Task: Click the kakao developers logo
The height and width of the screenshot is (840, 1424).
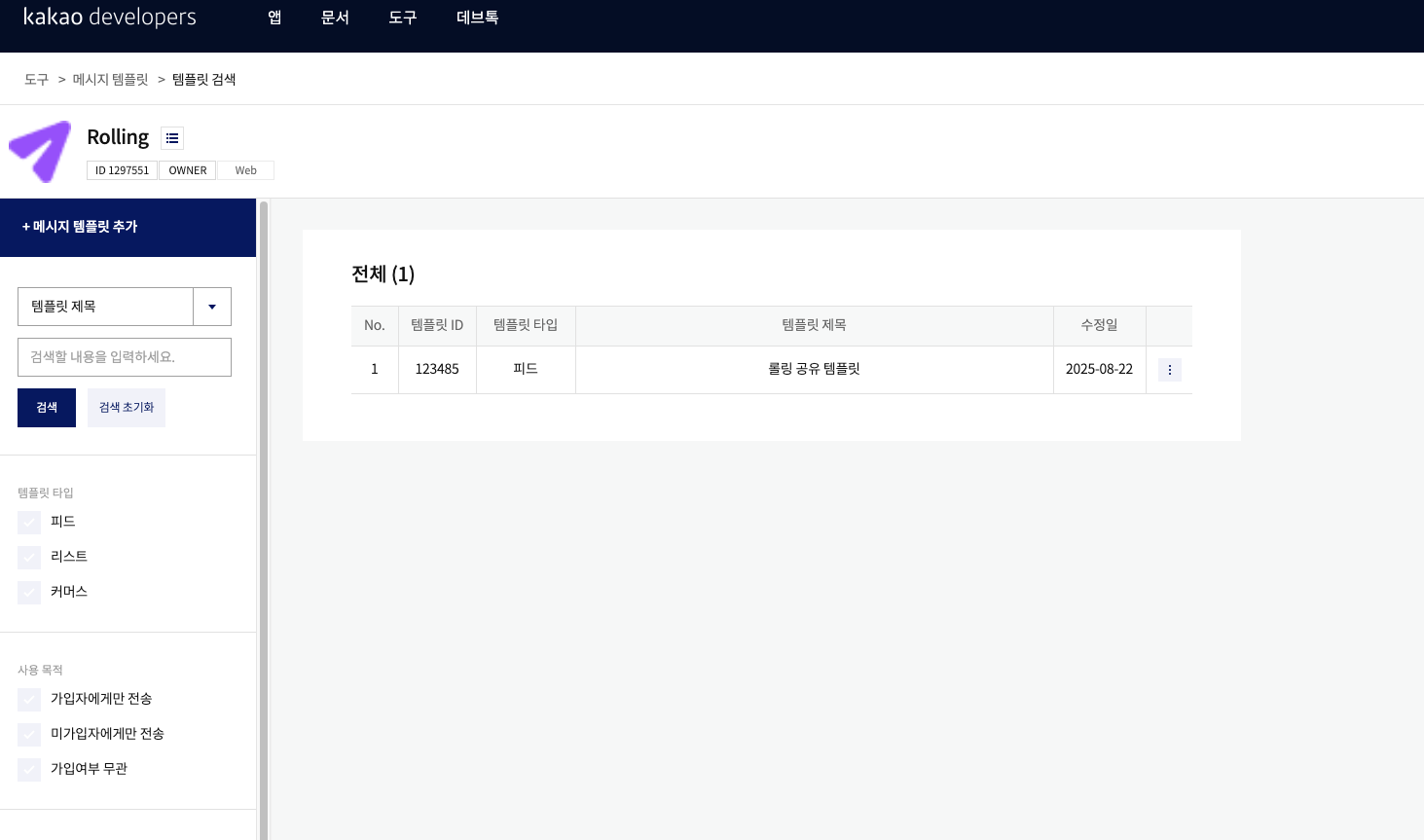Action: tap(108, 17)
